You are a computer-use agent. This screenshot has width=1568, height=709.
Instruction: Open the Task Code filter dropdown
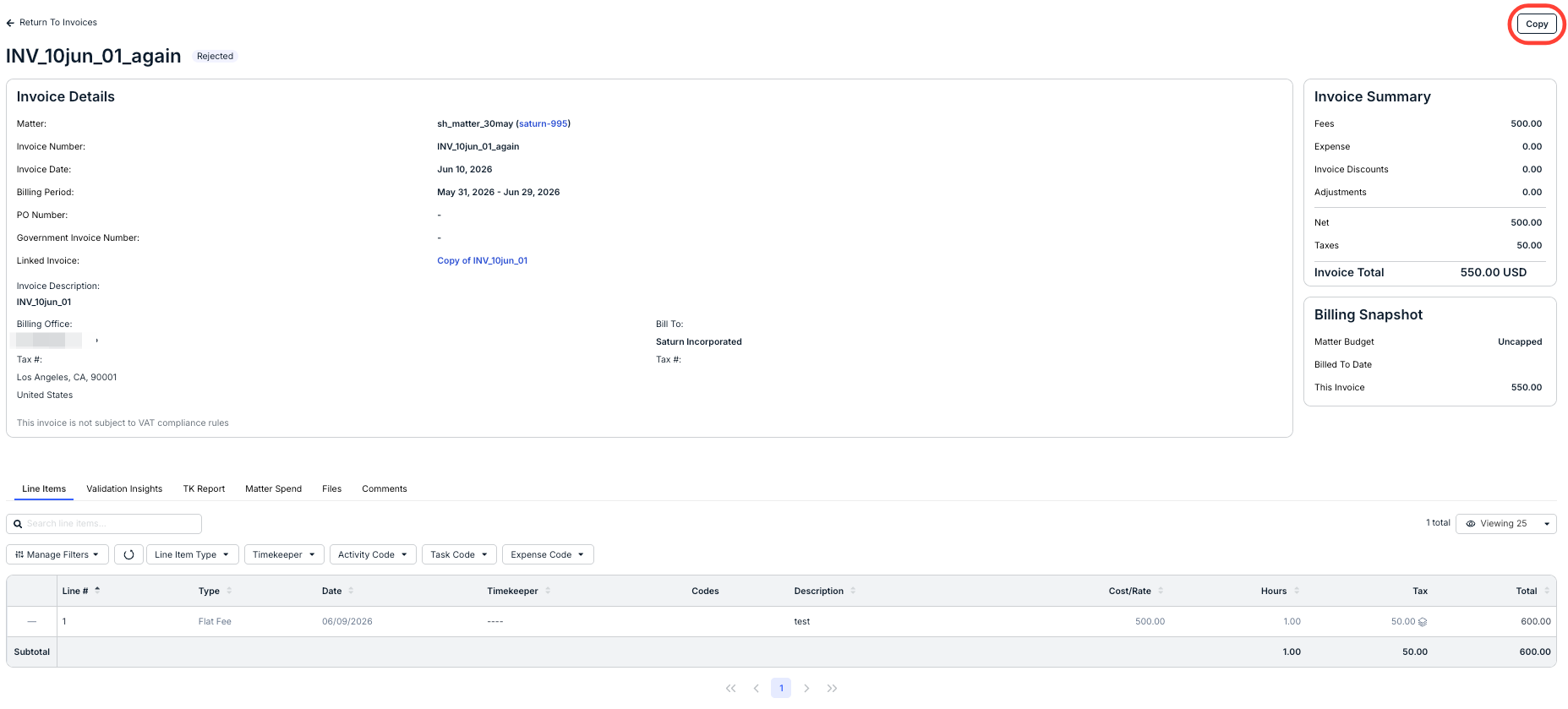coord(459,554)
